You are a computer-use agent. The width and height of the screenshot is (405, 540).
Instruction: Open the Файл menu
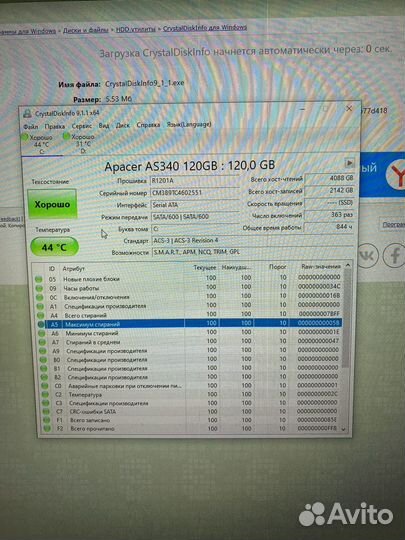(31, 126)
